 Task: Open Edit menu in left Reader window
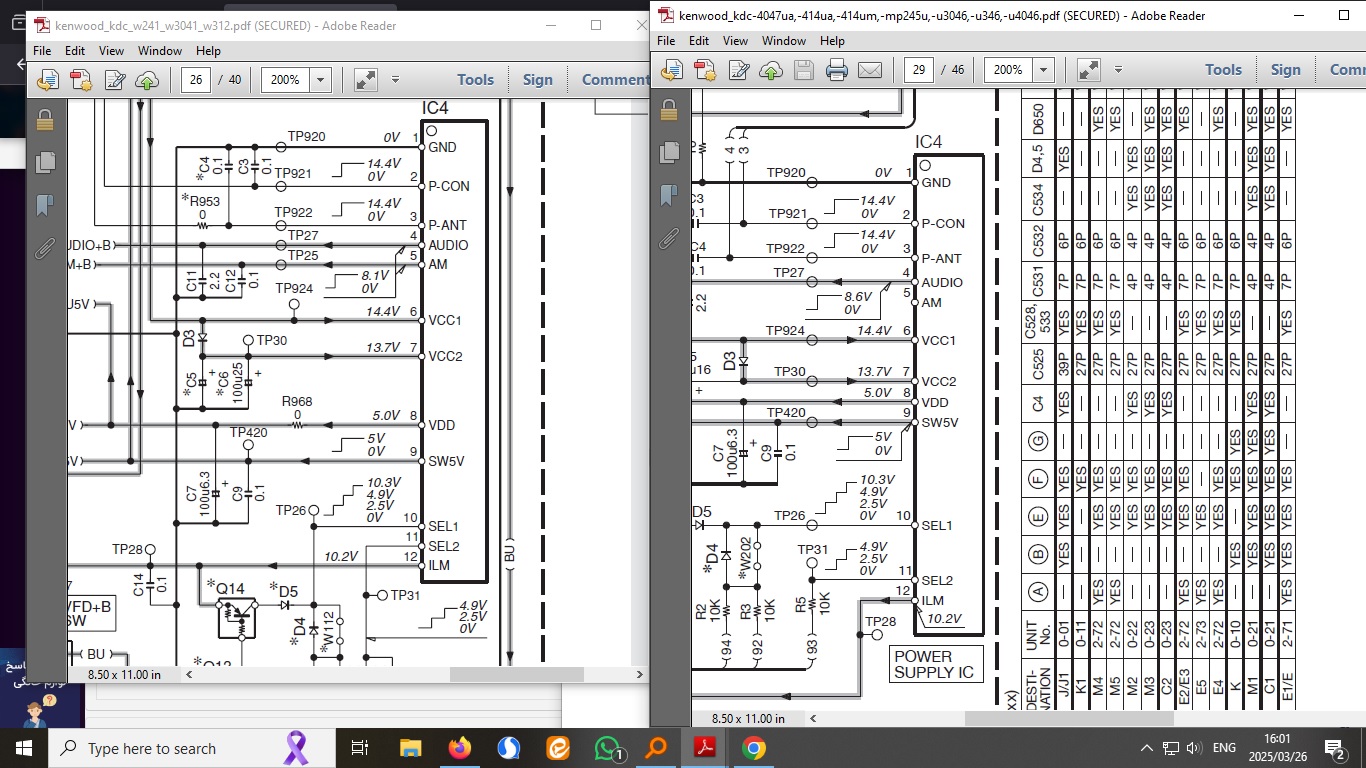coord(75,51)
